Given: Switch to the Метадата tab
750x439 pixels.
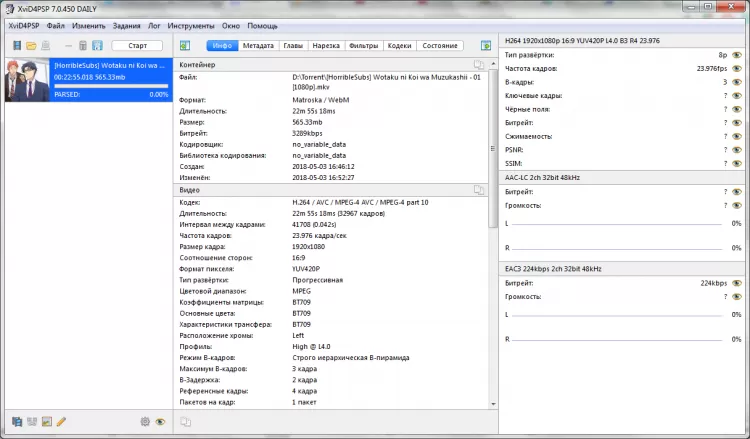Looking at the screenshot, I should 258,45.
